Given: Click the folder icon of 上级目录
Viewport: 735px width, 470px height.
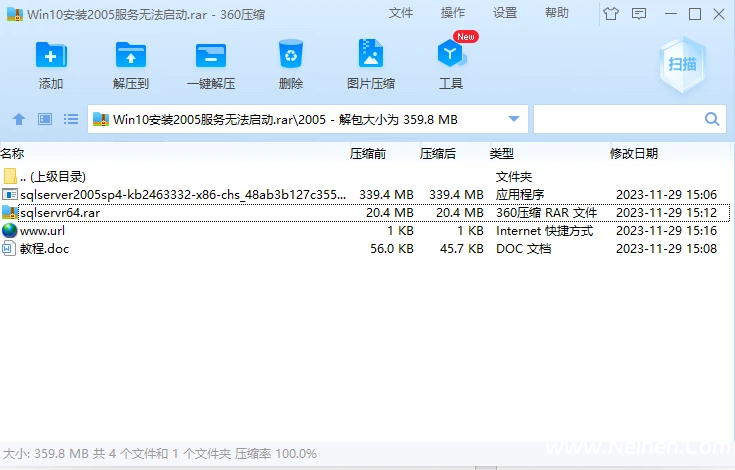Looking at the screenshot, I should click(x=10, y=176).
